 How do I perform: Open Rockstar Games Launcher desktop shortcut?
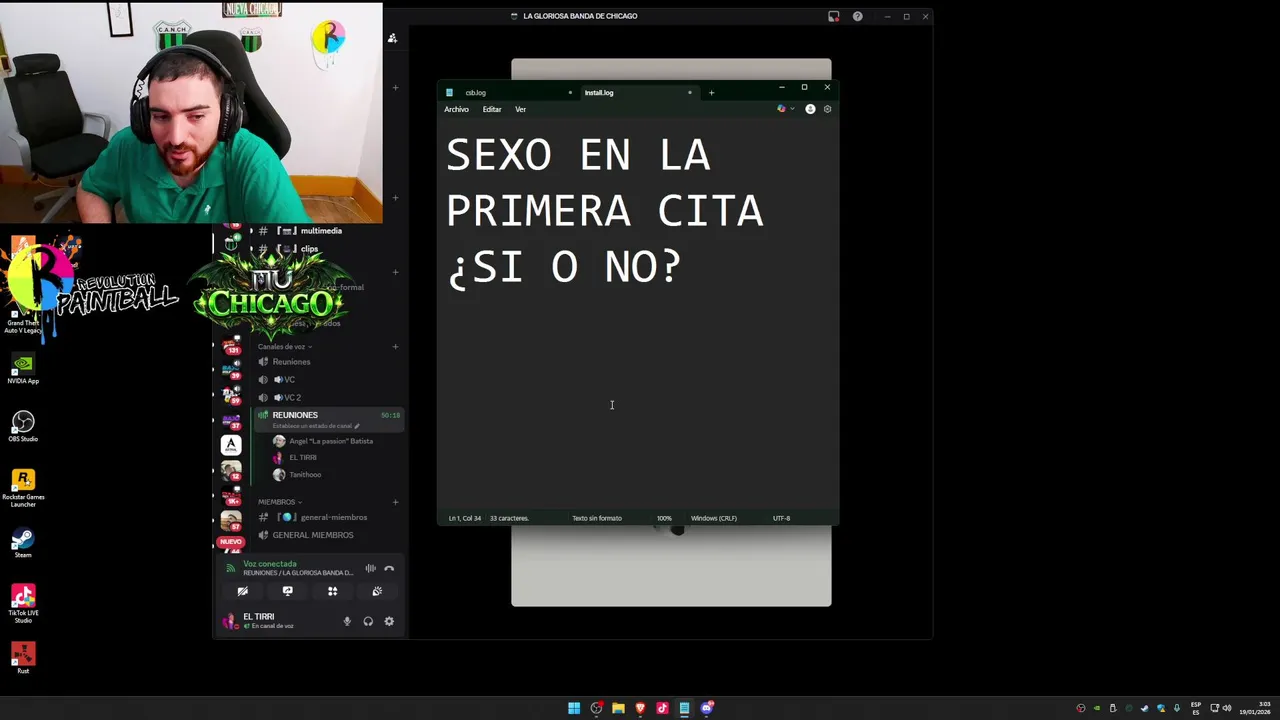pos(23,488)
